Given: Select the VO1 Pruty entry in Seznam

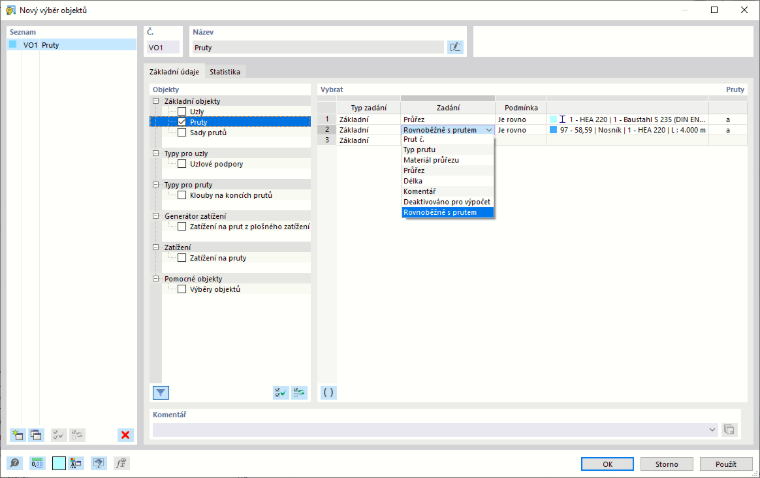Looking at the screenshot, I should tap(72, 45).
